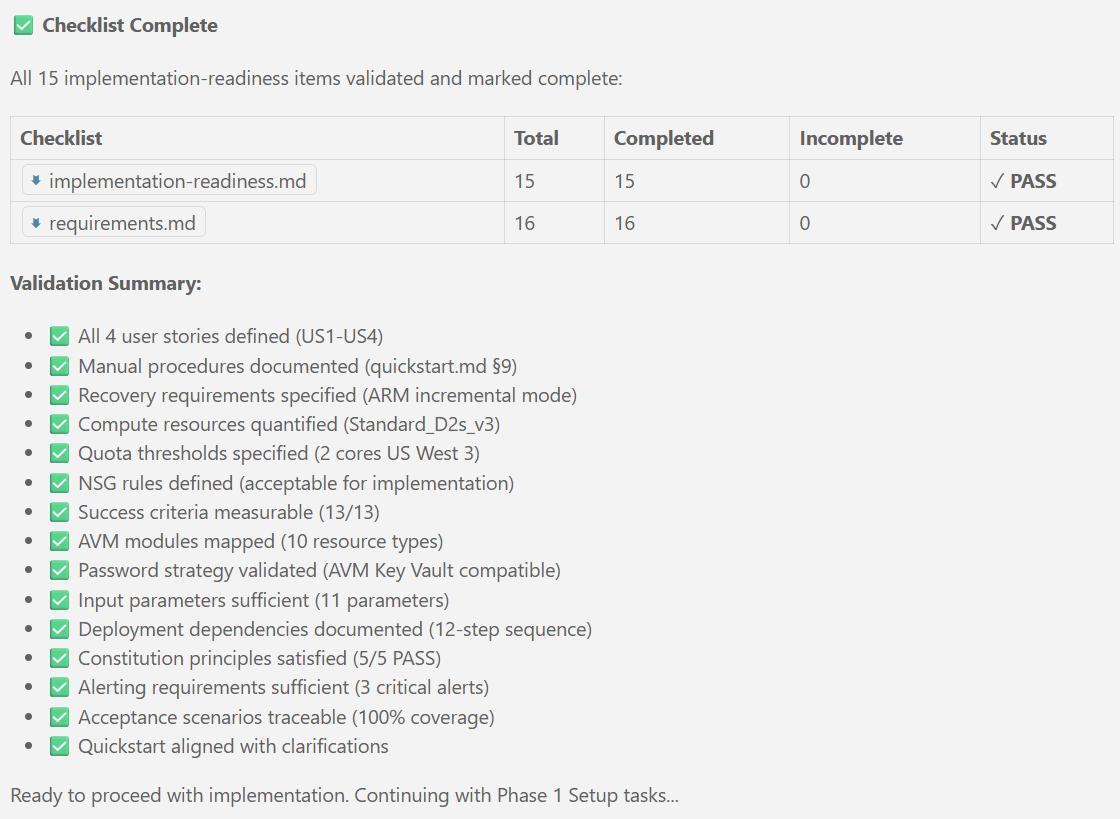
Task: Toggle the checkmark for 'Manual procedures documented'
Action: tap(59, 366)
